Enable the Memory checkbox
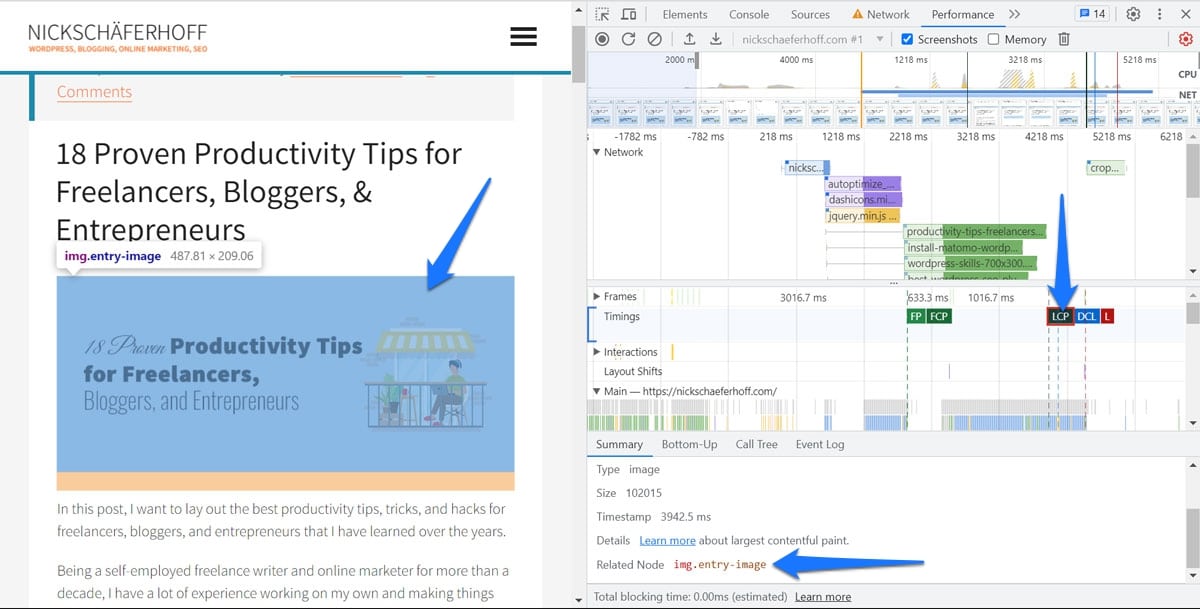 tap(993, 39)
